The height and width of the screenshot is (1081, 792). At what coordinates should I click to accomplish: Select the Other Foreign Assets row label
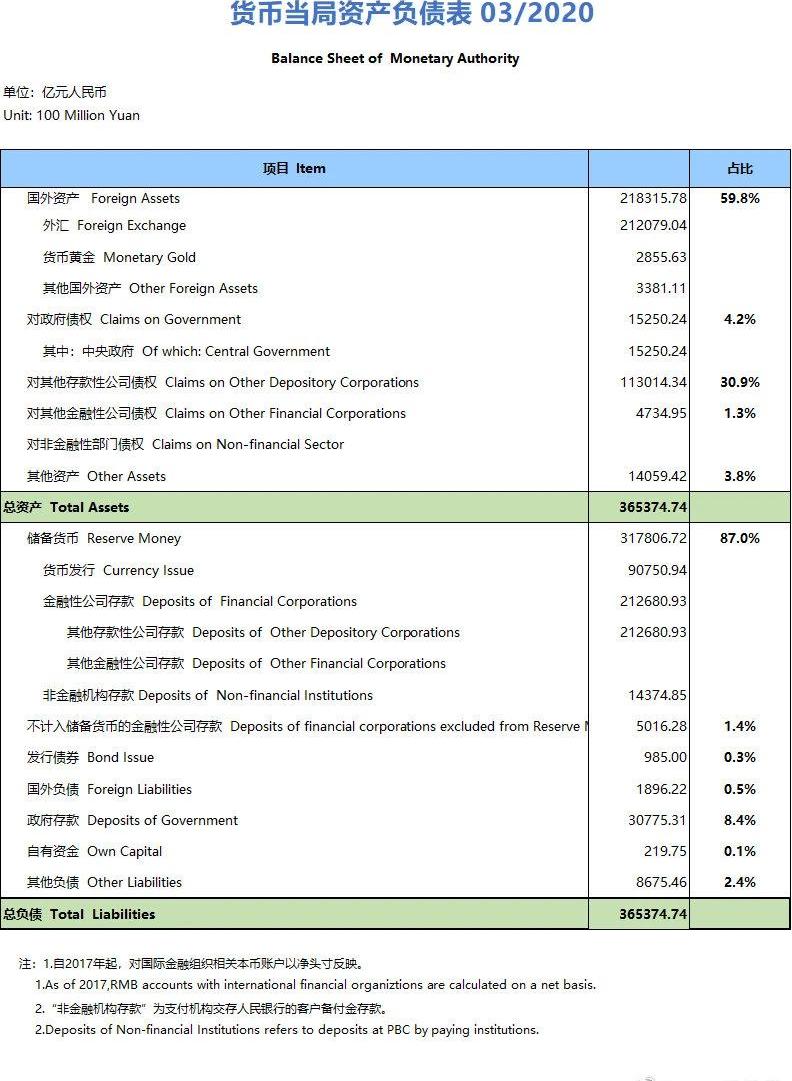click(x=150, y=288)
